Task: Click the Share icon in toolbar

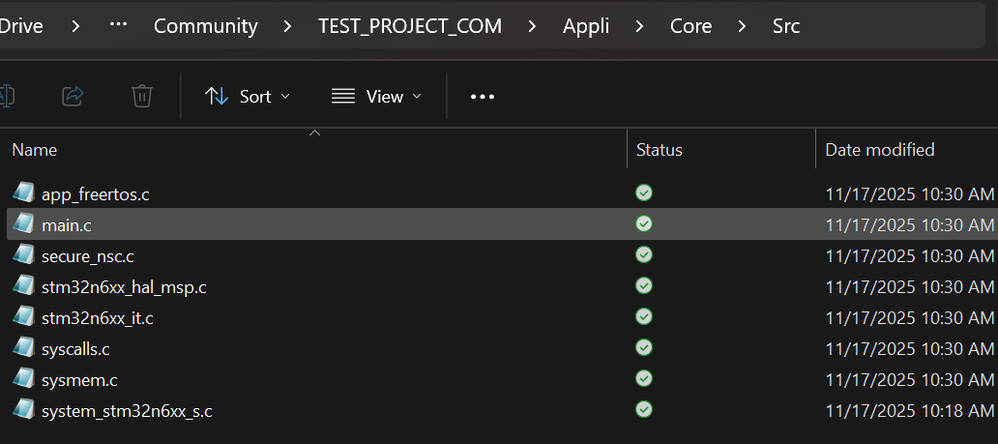Action: (72, 96)
